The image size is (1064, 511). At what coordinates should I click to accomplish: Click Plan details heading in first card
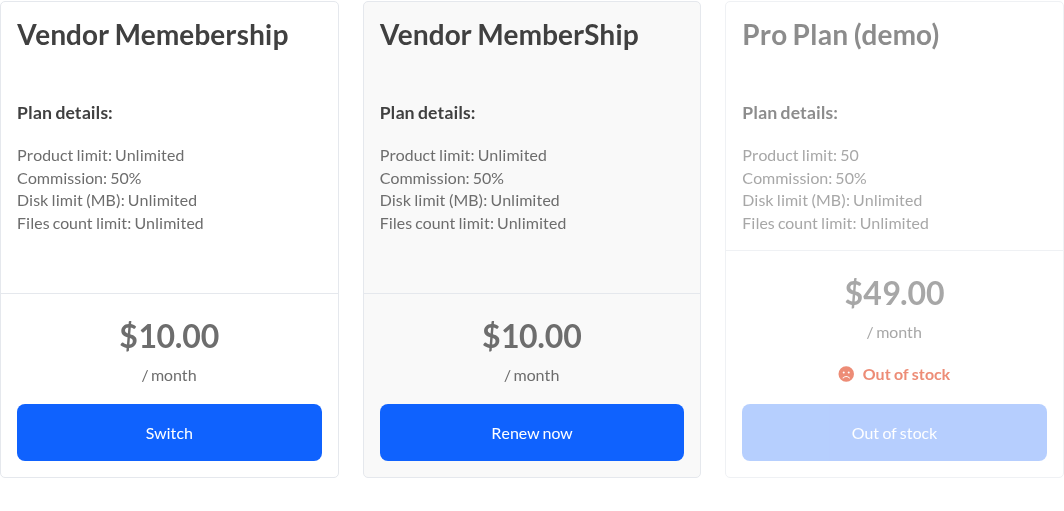click(65, 113)
